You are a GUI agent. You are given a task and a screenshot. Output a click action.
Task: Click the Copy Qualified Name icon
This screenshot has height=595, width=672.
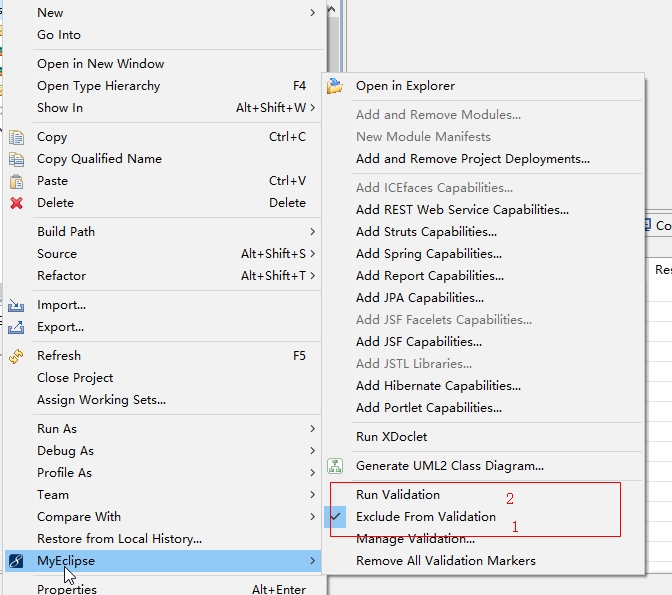coord(16,159)
